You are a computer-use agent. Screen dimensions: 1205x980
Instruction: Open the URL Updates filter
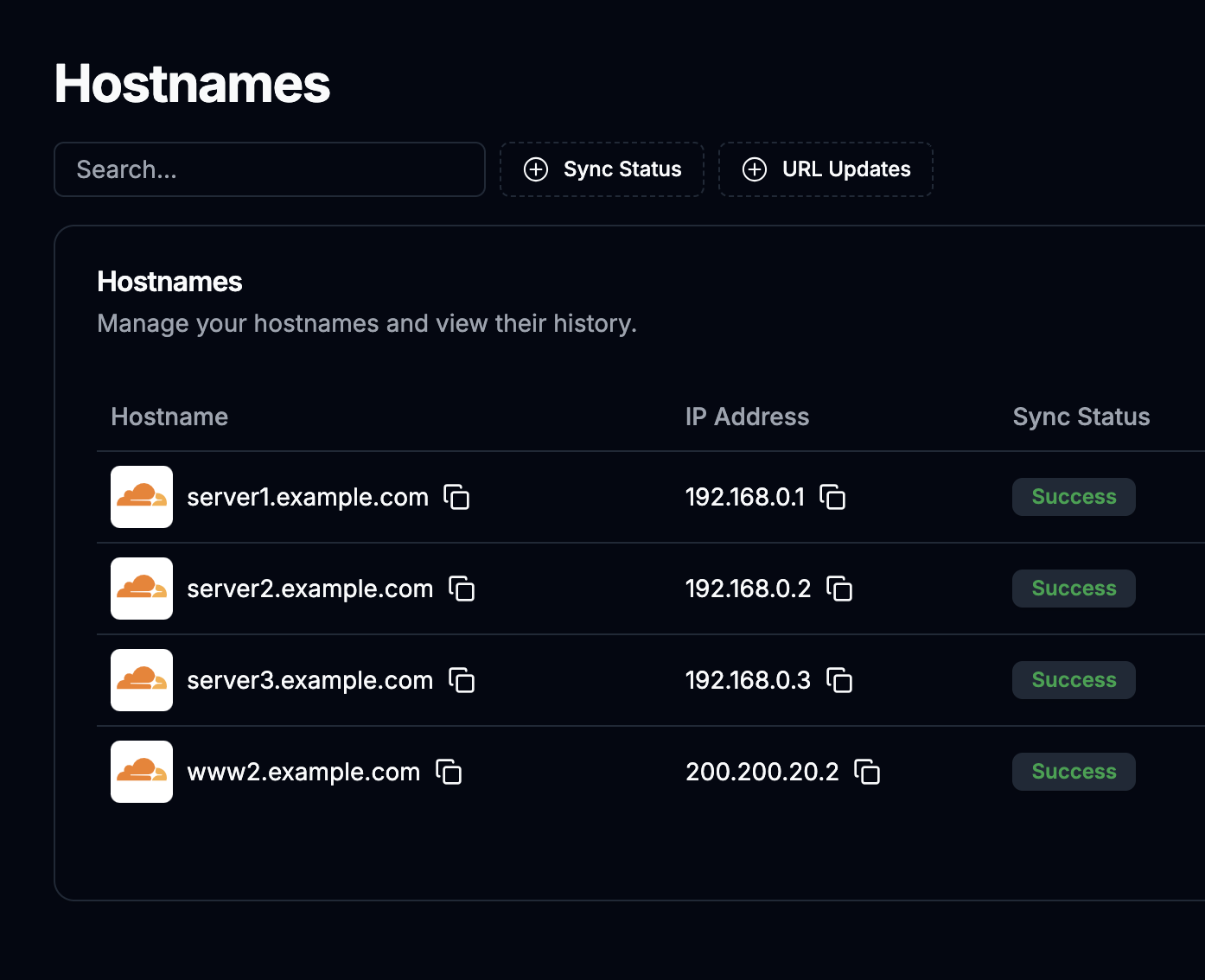(x=826, y=169)
